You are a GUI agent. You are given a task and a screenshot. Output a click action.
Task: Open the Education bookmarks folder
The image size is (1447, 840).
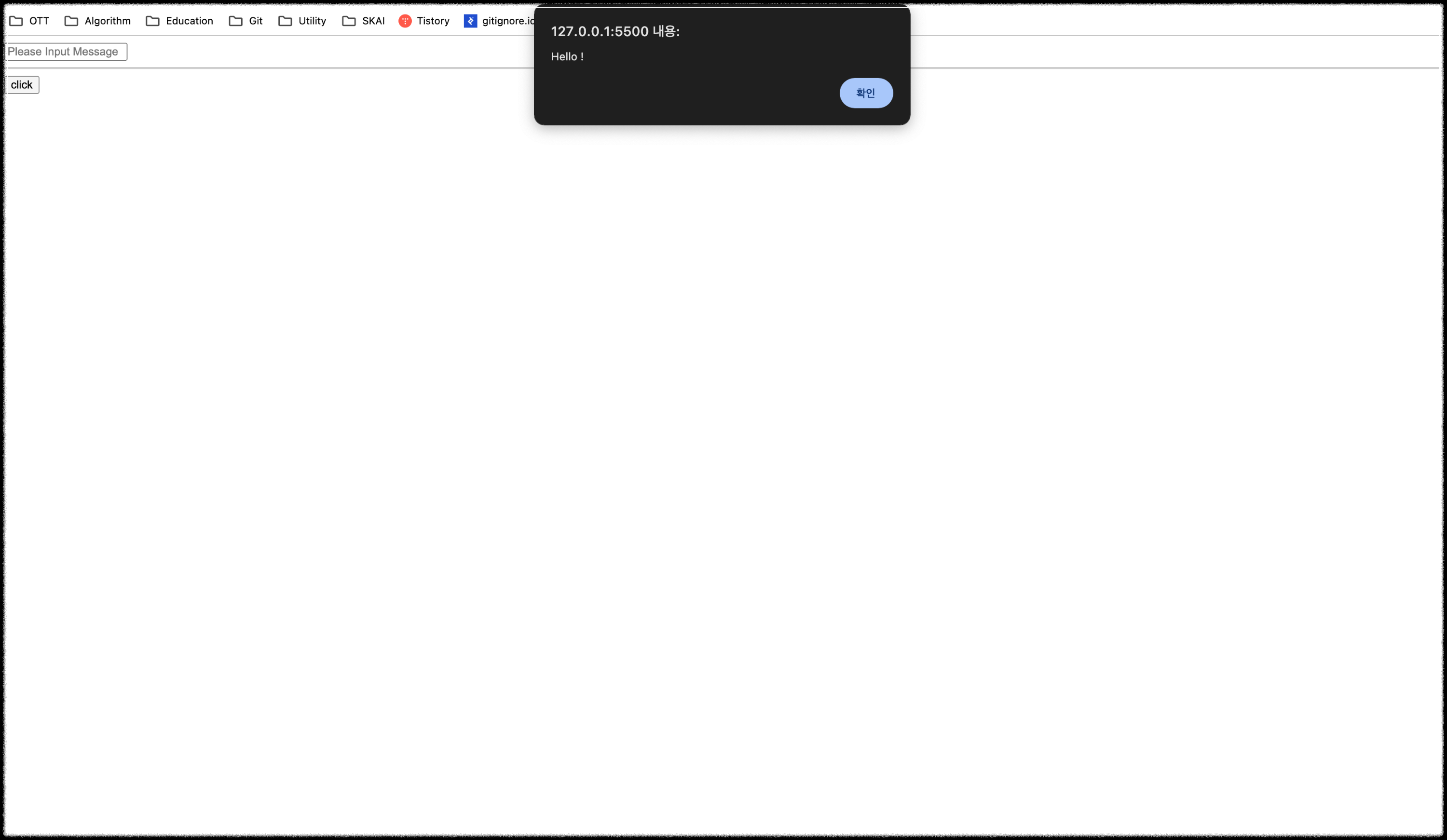coord(180,21)
